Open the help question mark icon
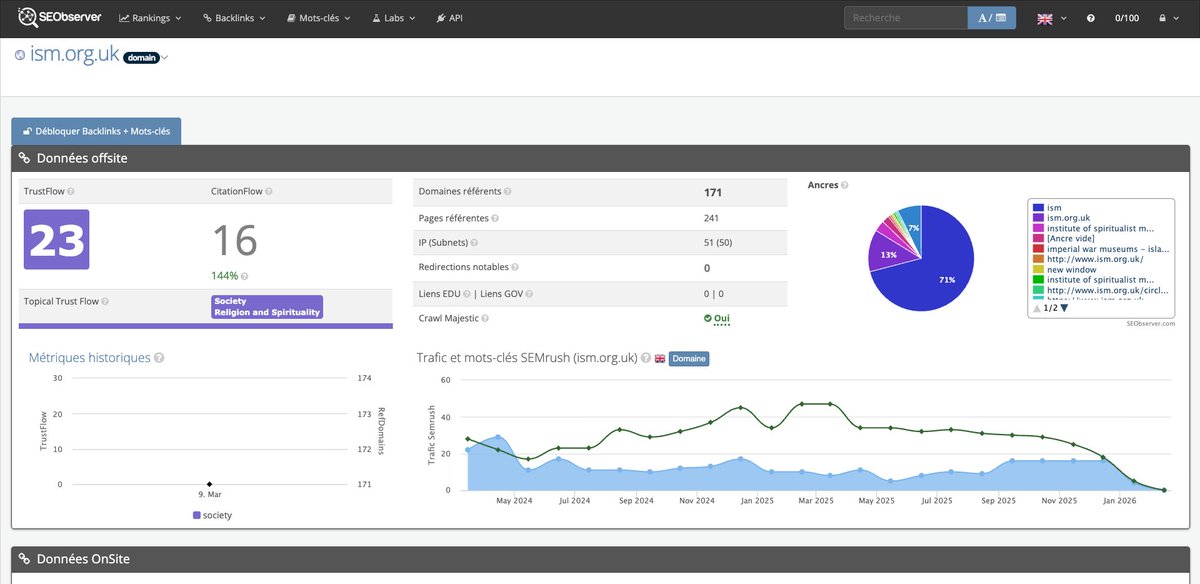Image resolution: width=1200 pixels, height=584 pixels. (1091, 18)
